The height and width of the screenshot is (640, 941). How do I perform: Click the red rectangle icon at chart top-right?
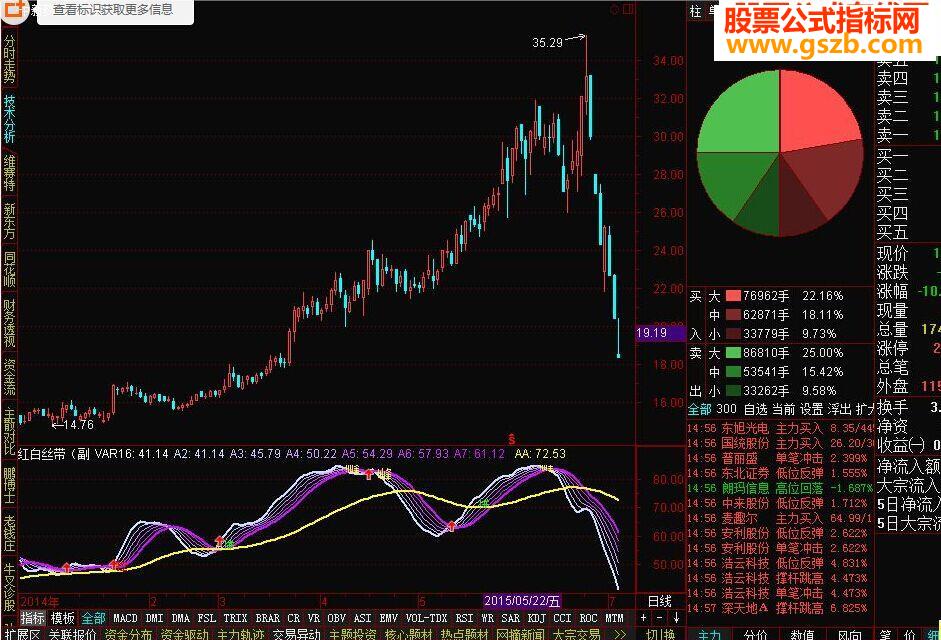(628, 10)
